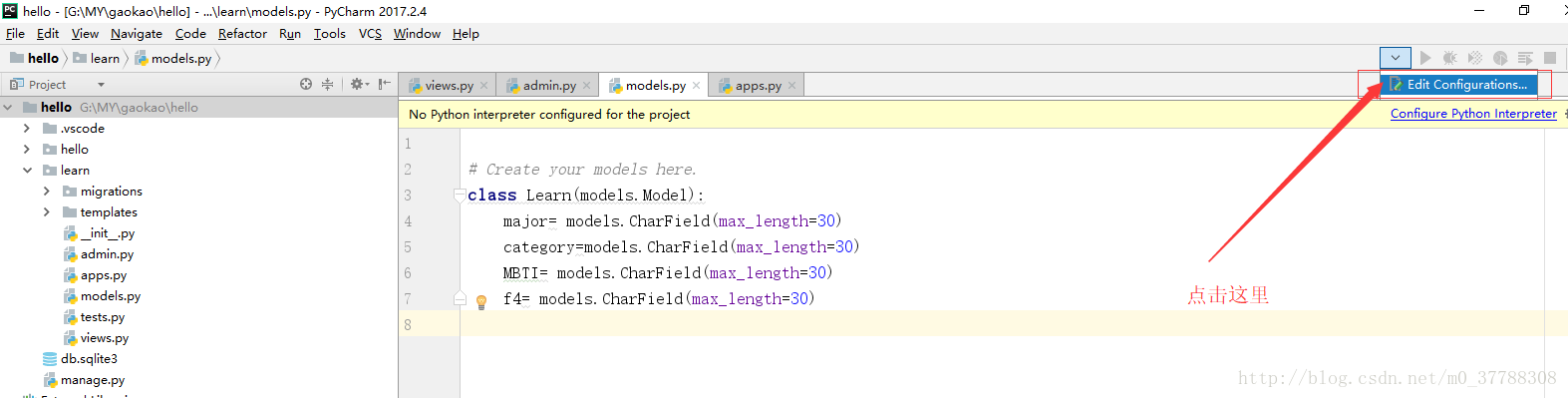Screen dimensions: 1568x398
Task: Open the View menu
Action: (x=85, y=33)
